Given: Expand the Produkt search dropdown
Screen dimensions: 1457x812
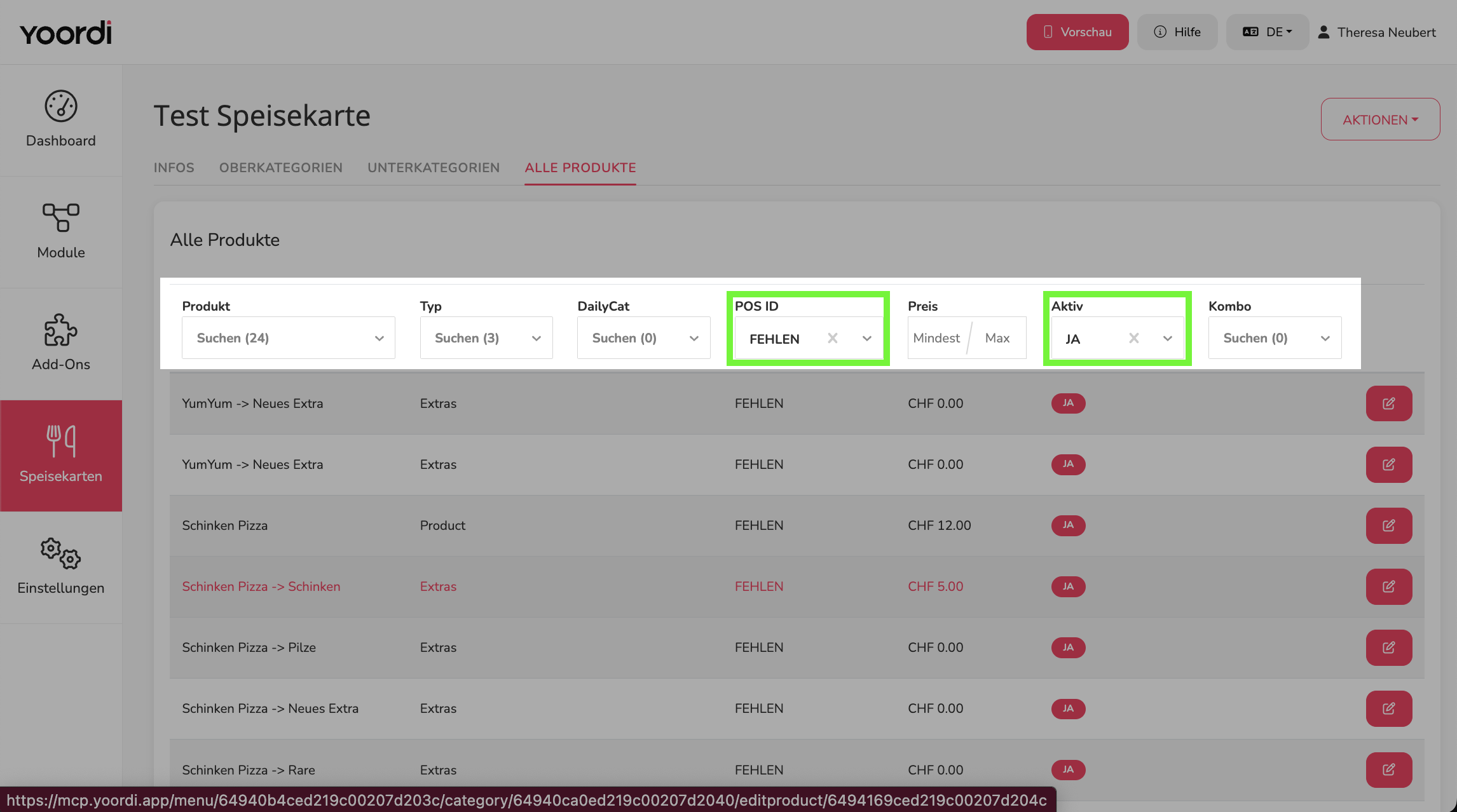Looking at the screenshot, I should coord(289,338).
